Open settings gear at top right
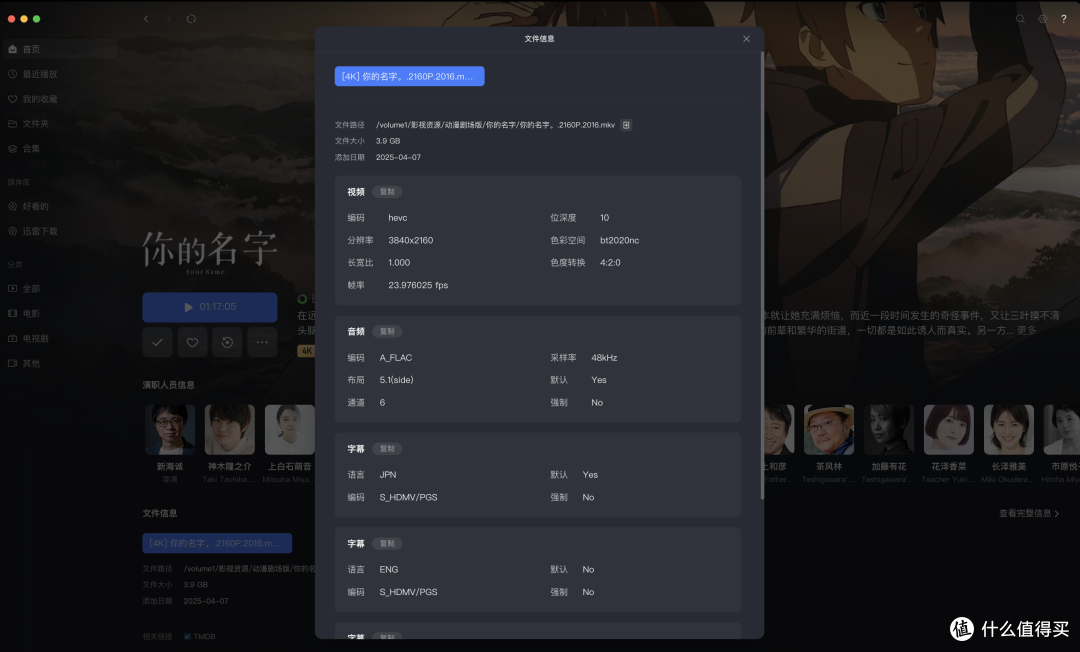1080x652 pixels. tap(1042, 19)
